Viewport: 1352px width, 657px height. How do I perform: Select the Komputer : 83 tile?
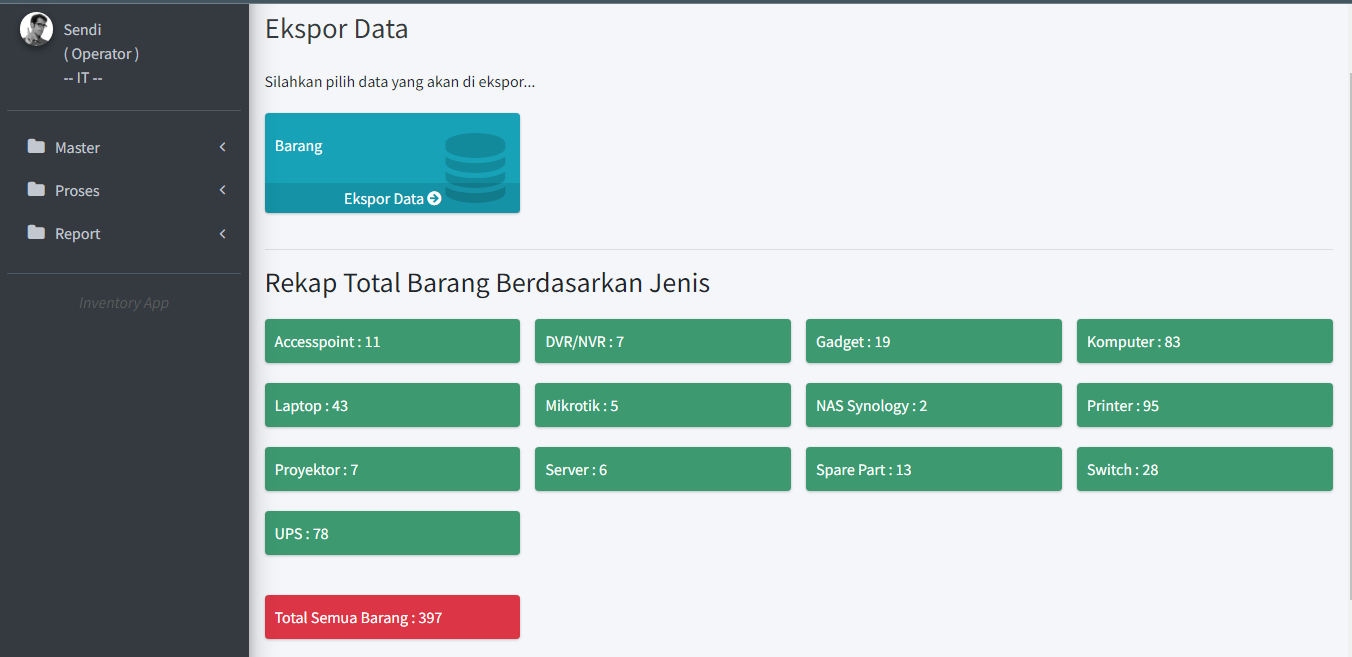click(x=1204, y=341)
